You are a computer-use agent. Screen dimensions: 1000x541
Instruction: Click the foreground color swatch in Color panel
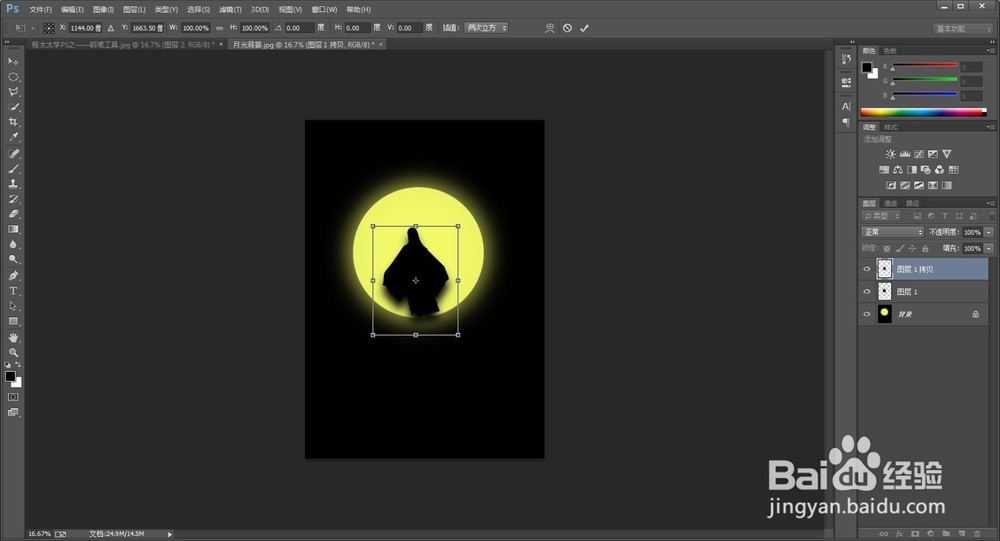(x=867, y=67)
